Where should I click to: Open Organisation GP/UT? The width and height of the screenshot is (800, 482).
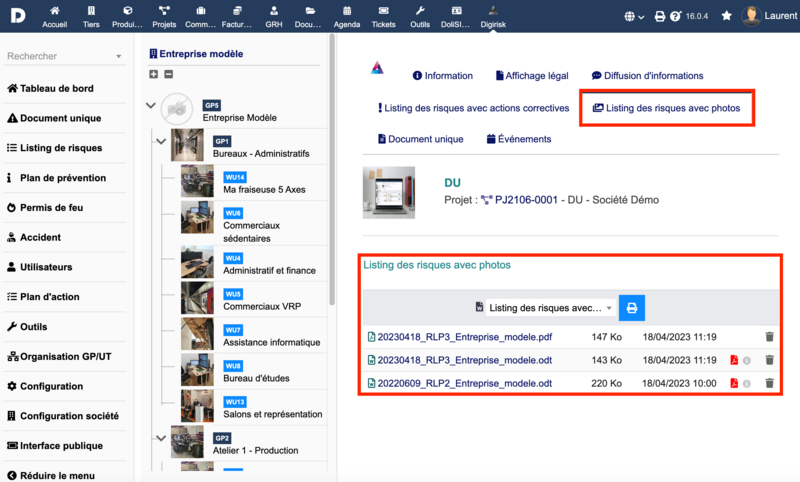tap(59, 357)
